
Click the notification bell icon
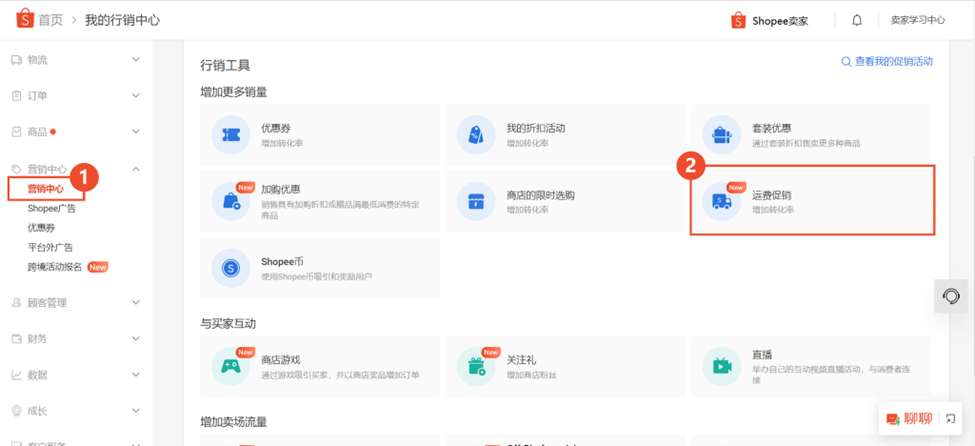(x=857, y=21)
